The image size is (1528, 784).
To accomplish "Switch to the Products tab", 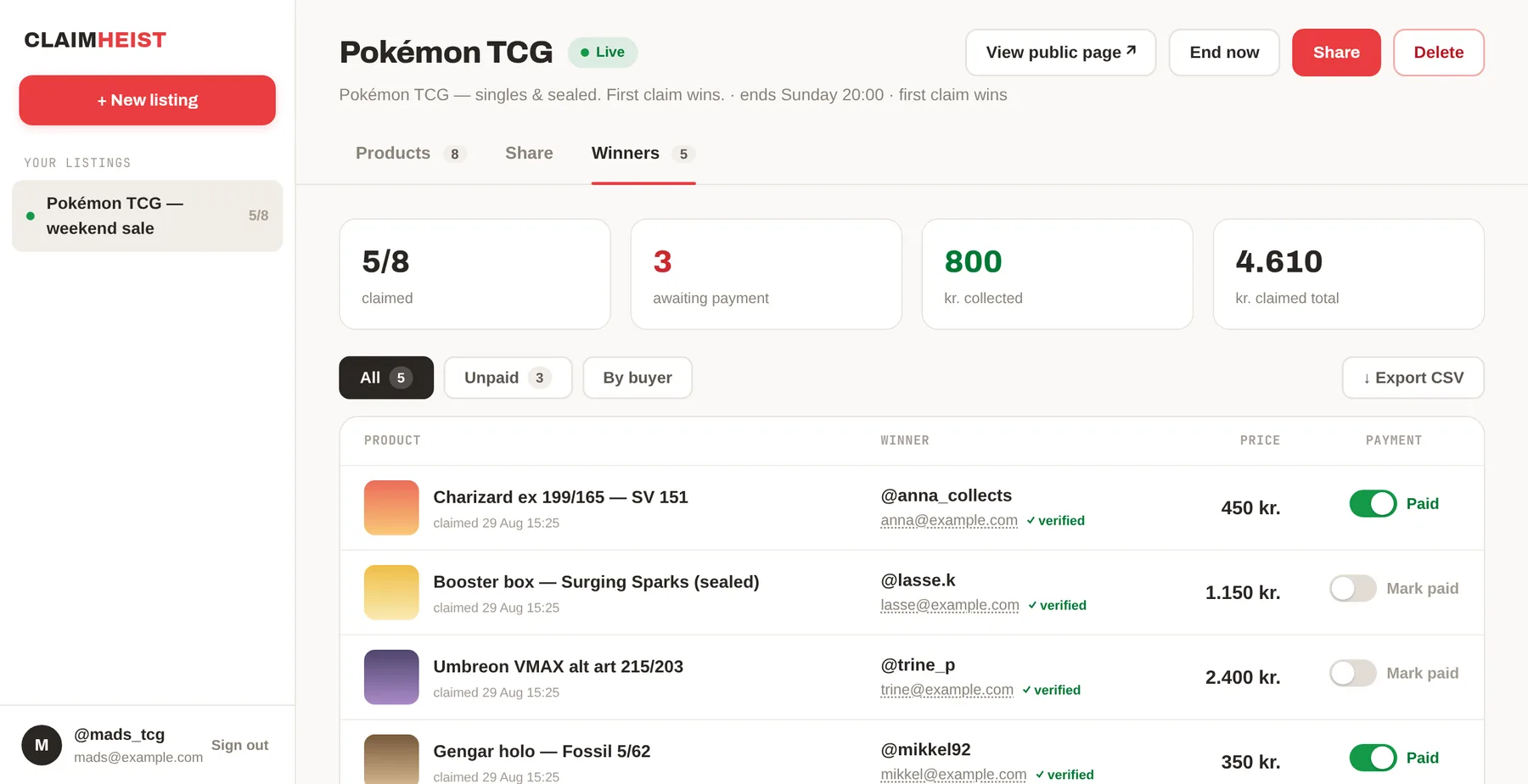I will click(x=411, y=154).
